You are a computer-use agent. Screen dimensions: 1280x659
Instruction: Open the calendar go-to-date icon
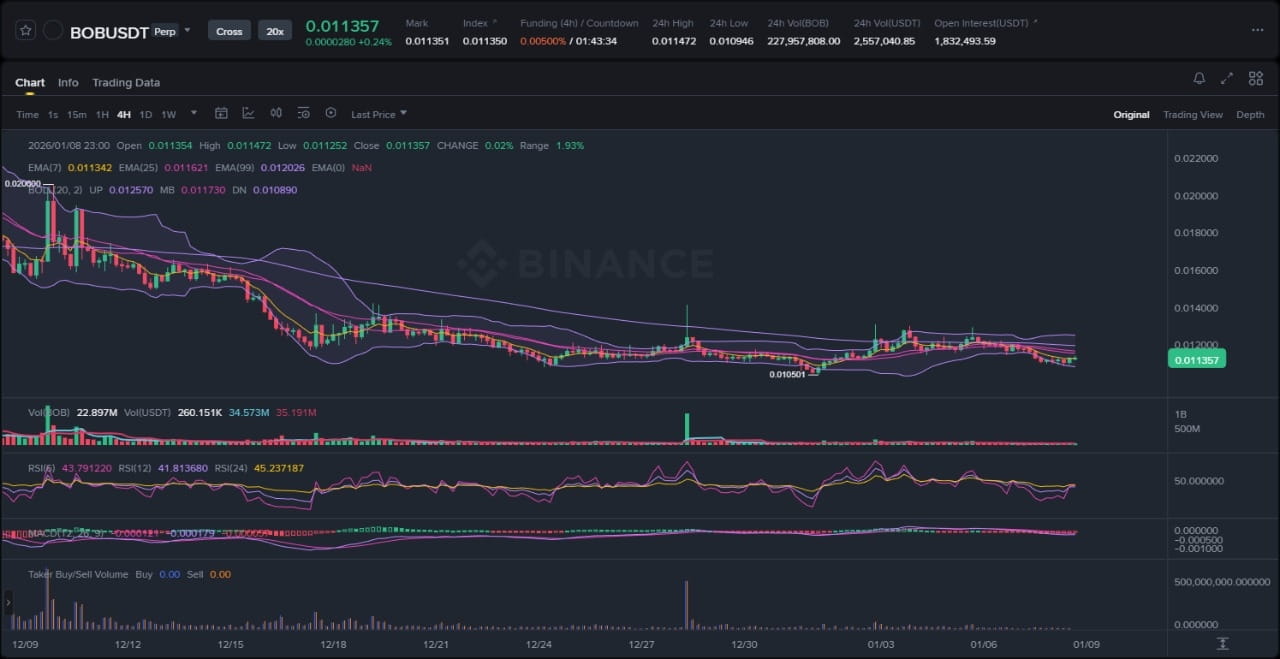click(222, 114)
